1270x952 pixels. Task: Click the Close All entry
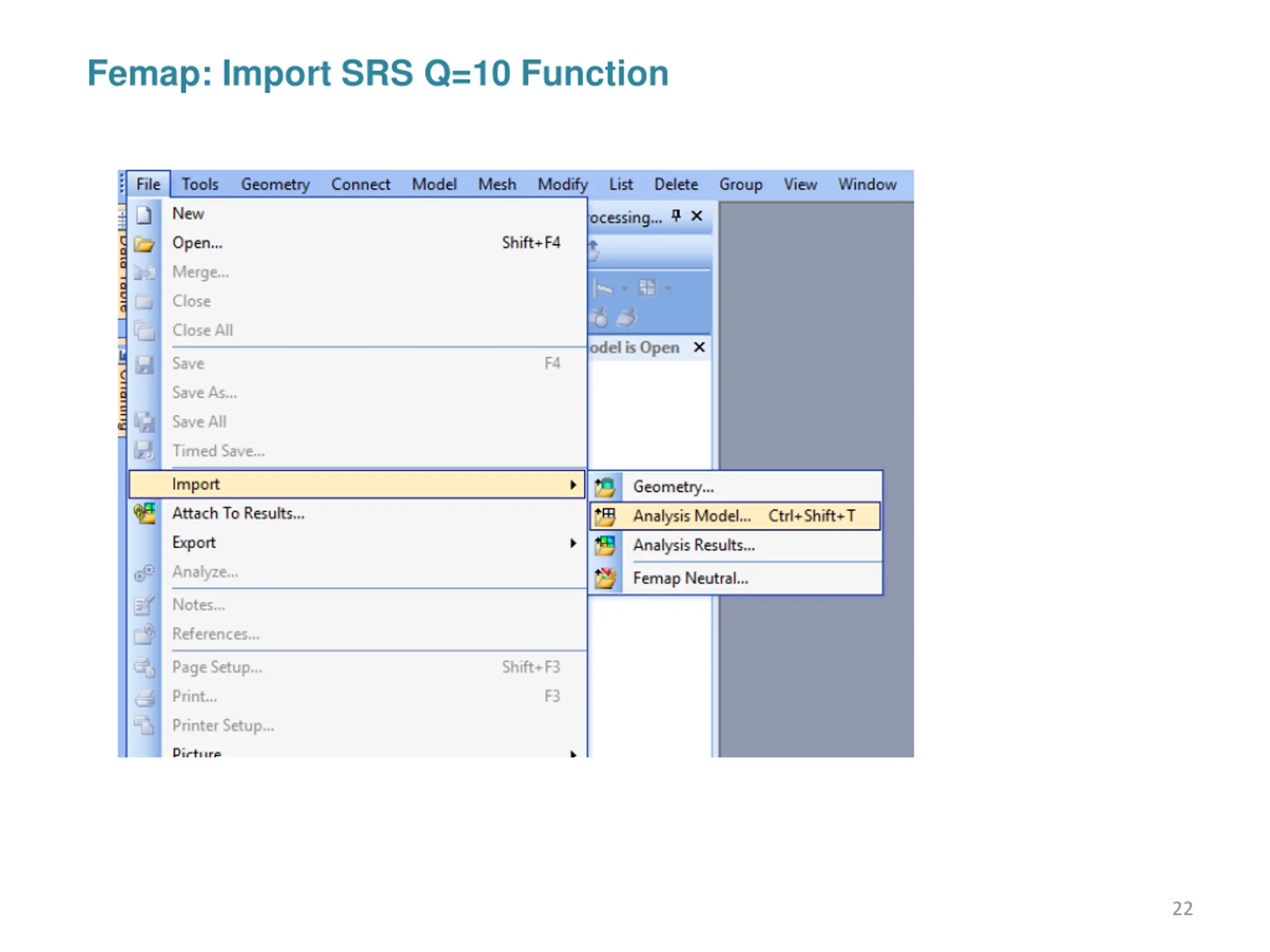coord(357,331)
